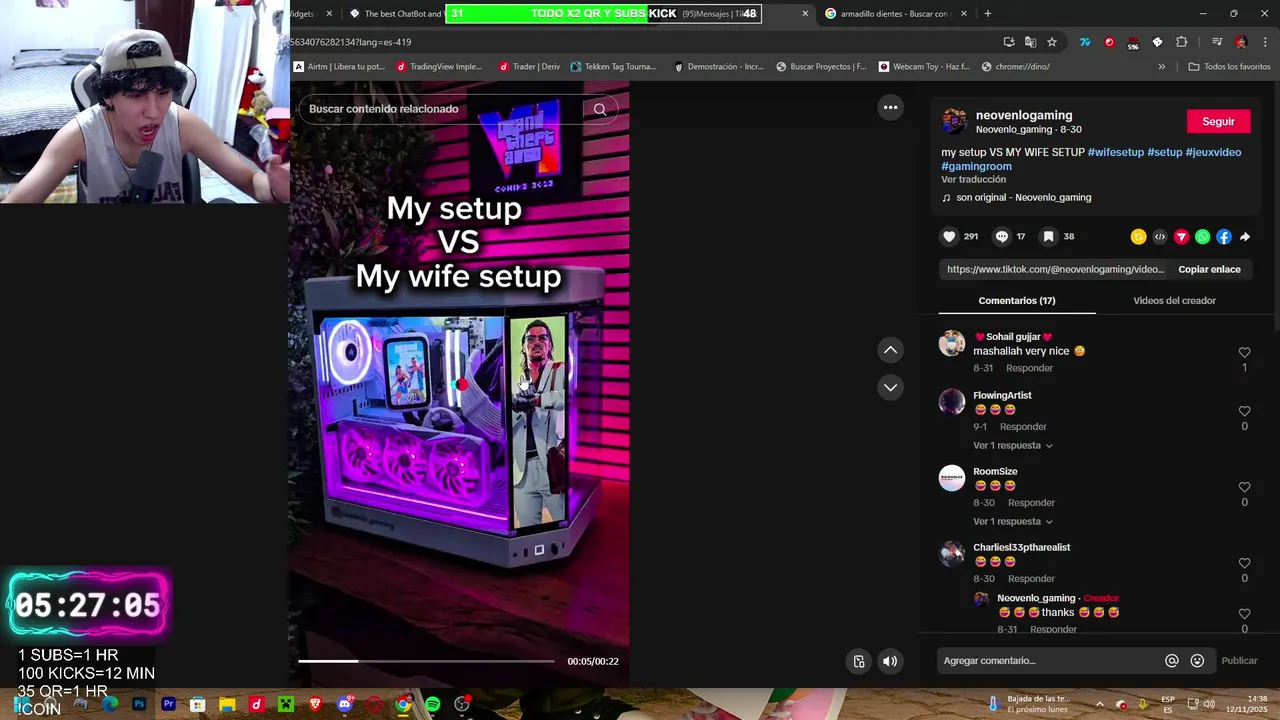
Task: Click the Seguir follow button
Action: (x=1218, y=121)
